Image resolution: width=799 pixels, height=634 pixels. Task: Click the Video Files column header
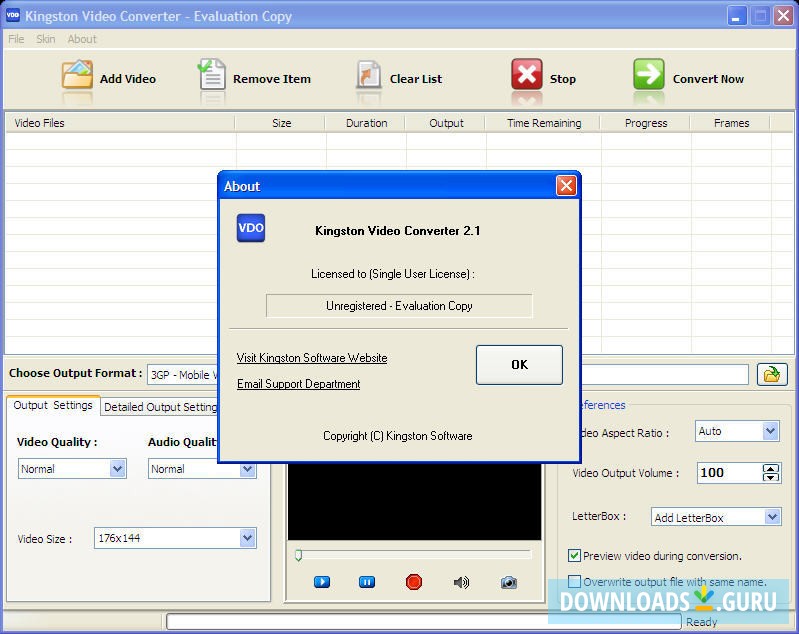120,123
